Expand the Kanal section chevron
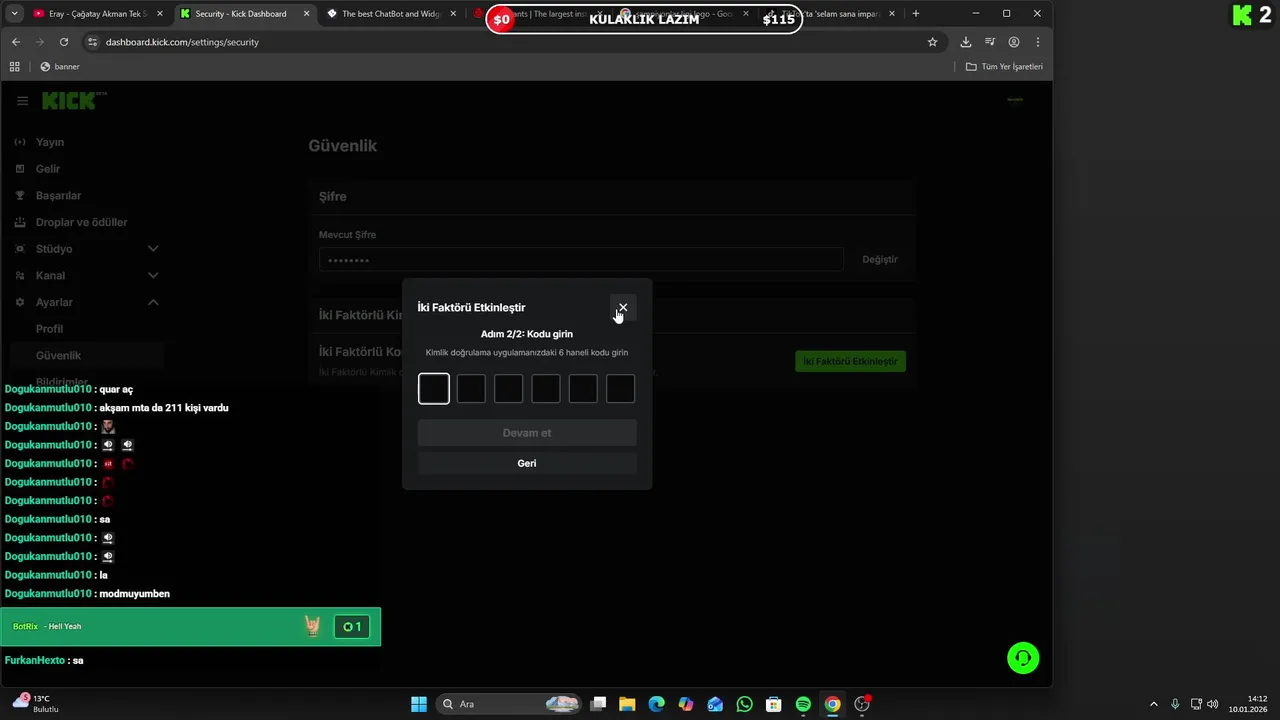Viewport: 1280px width, 720px height. point(153,276)
